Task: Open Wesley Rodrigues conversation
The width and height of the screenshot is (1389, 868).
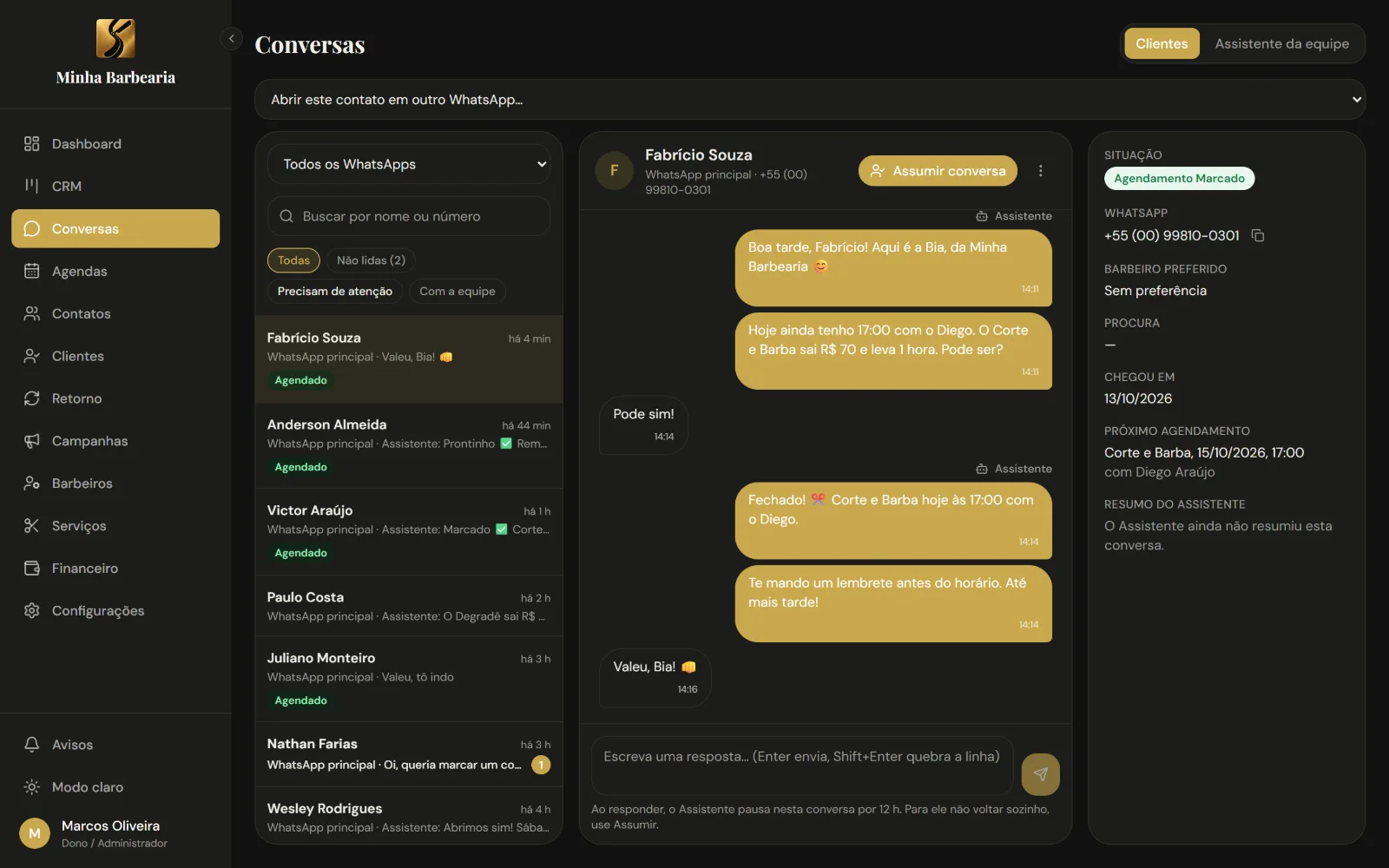Action: coord(409,816)
